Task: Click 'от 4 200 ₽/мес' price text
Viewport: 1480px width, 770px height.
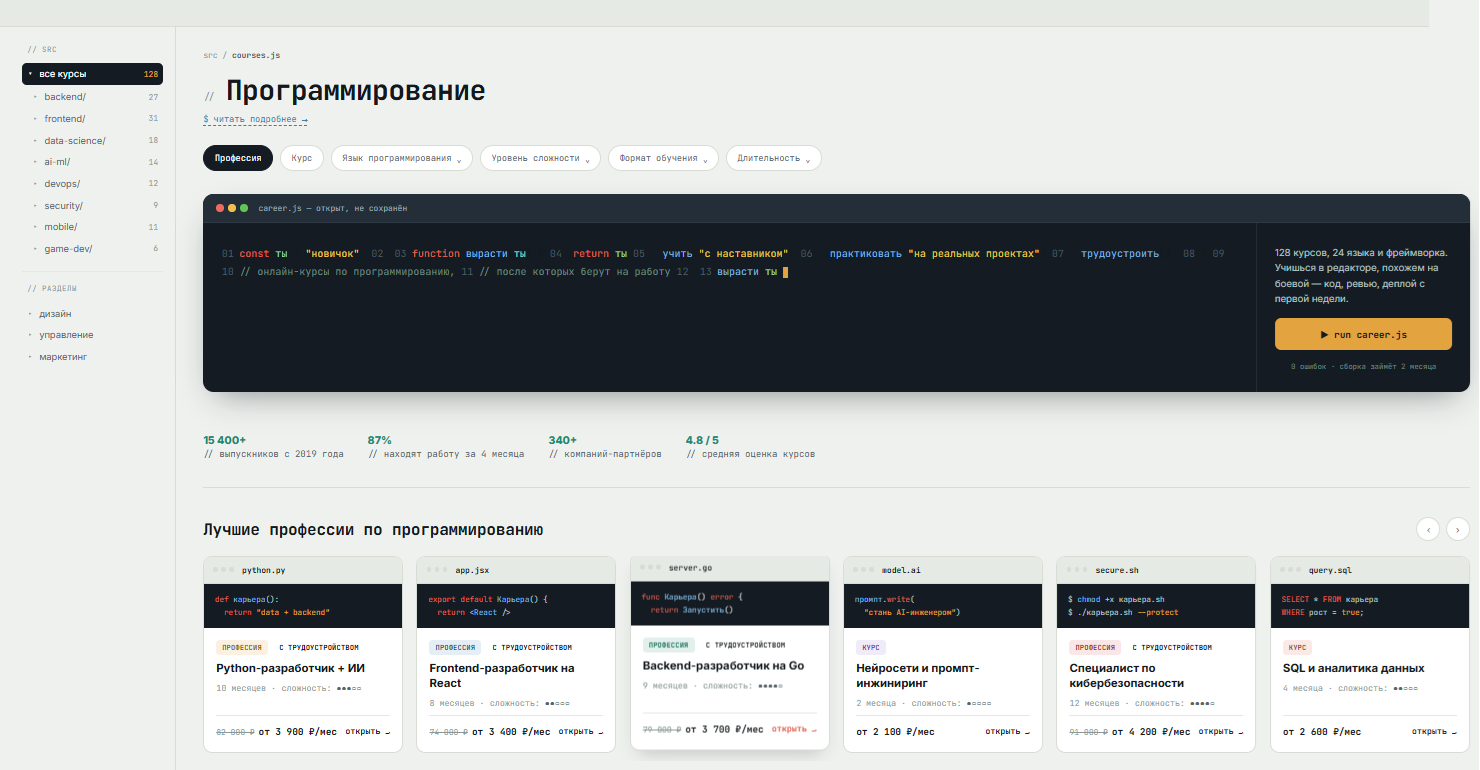Action: tap(1152, 732)
